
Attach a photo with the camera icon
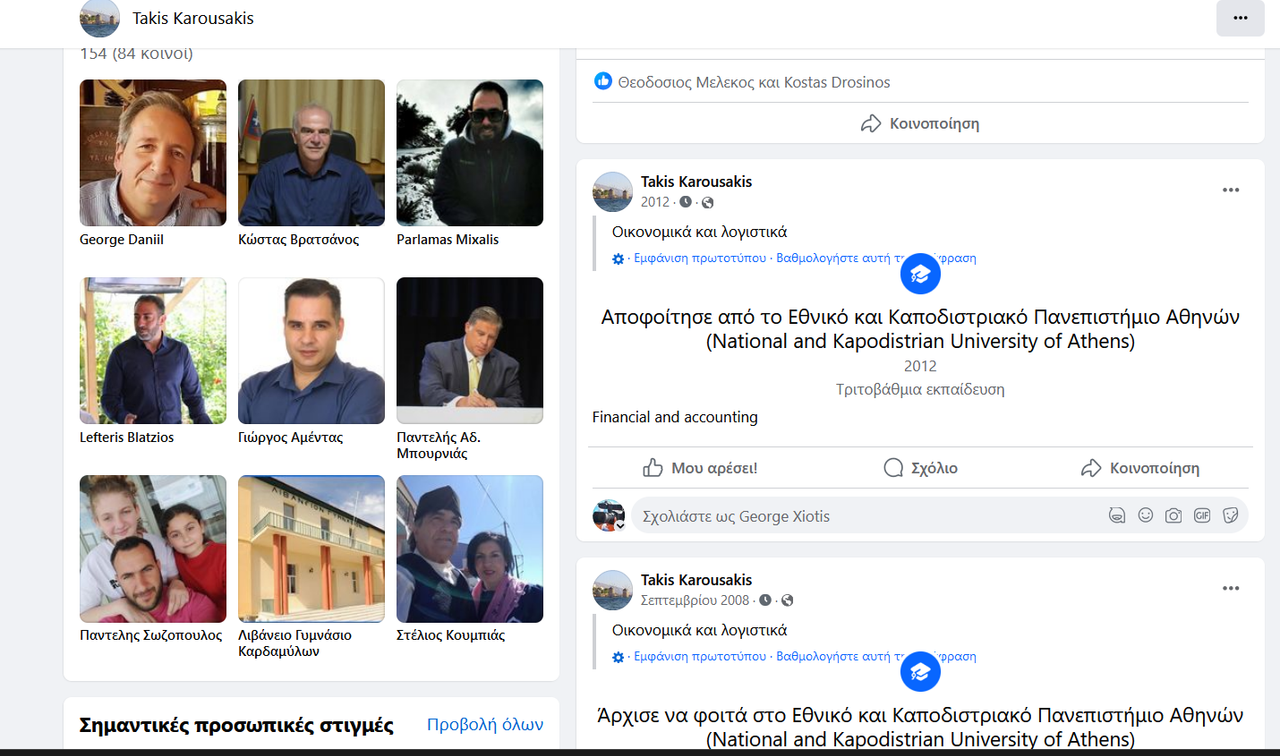1174,516
